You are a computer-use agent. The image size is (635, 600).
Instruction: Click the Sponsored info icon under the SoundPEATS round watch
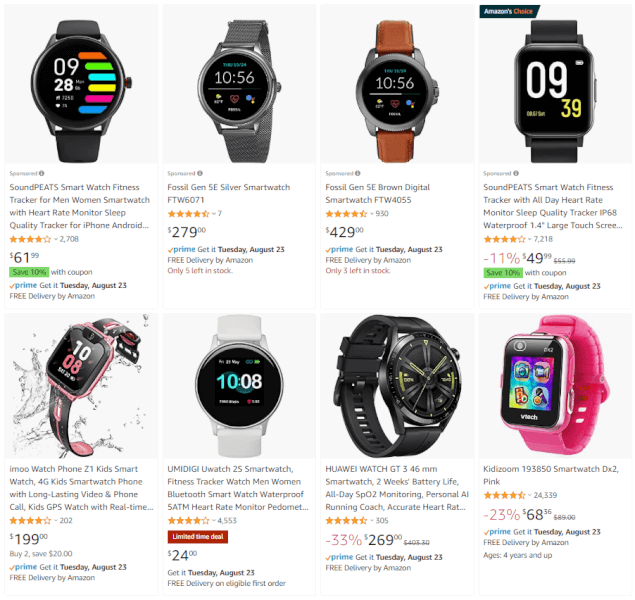[x=42, y=173]
